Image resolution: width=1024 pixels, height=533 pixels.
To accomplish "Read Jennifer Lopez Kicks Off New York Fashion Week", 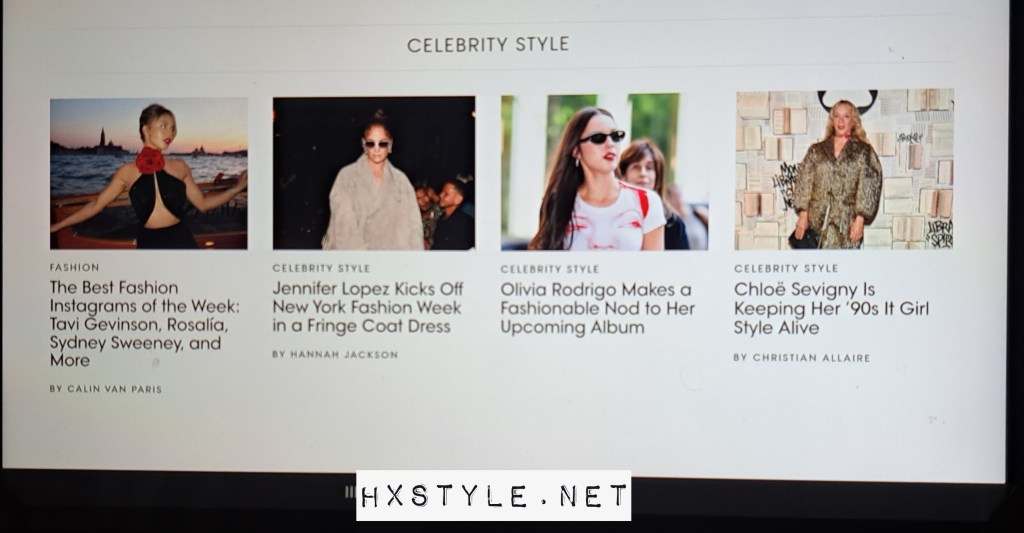I will point(368,307).
